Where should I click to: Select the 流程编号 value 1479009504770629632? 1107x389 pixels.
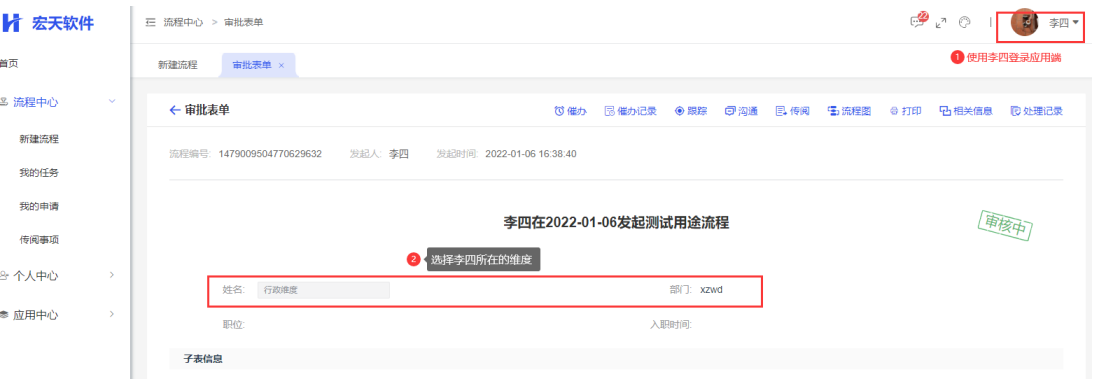point(270,153)
